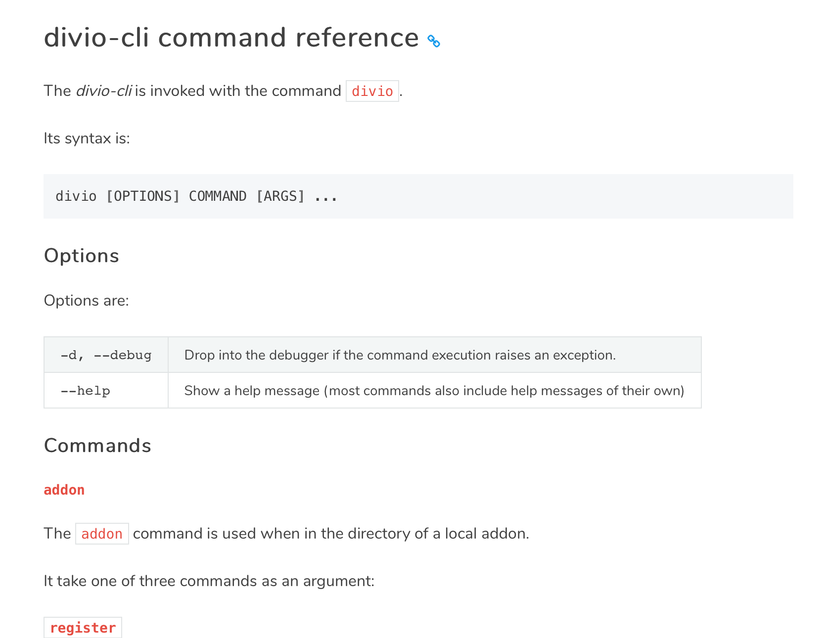825x638 pixels.
Task: Click the inline 'addon' code in the paragraph
Action: tap(102, 534)
